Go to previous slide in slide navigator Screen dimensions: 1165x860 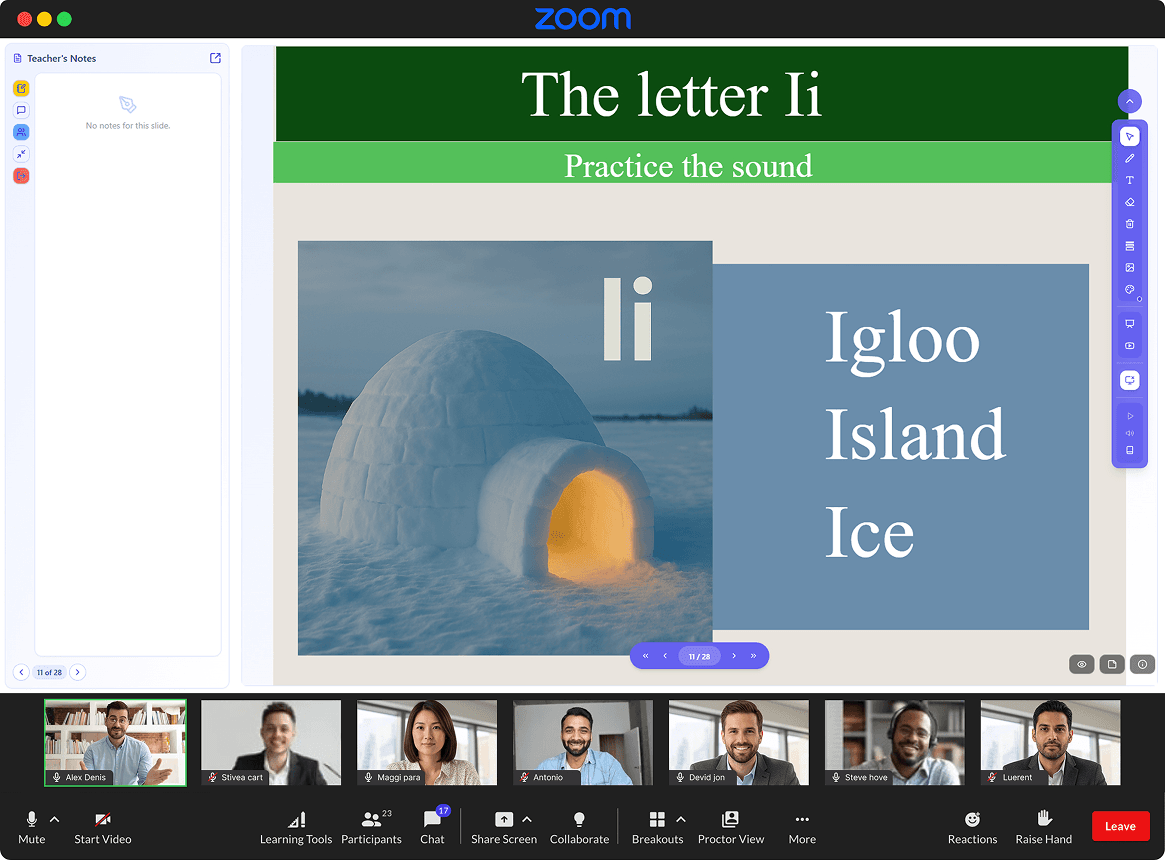(x=665, y=656)
